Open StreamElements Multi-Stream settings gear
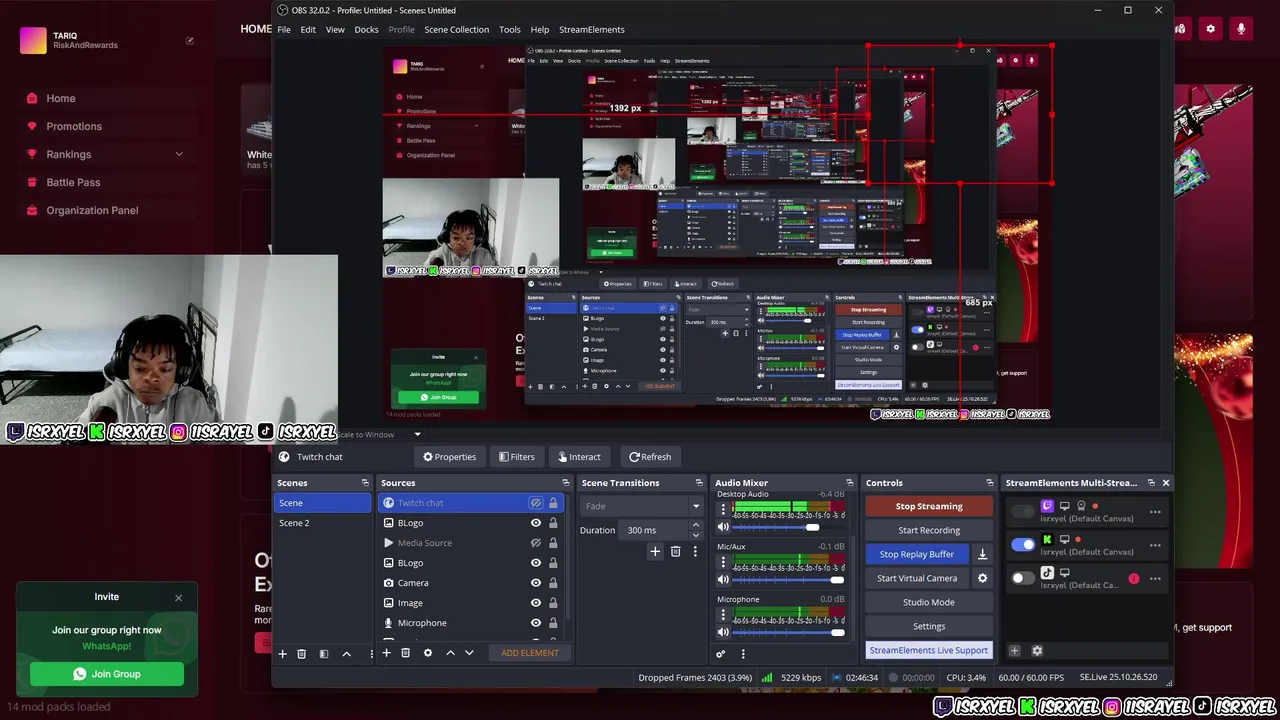Image resolution: width=1280 pixels, height=720 pixels. coord(1037,651)
